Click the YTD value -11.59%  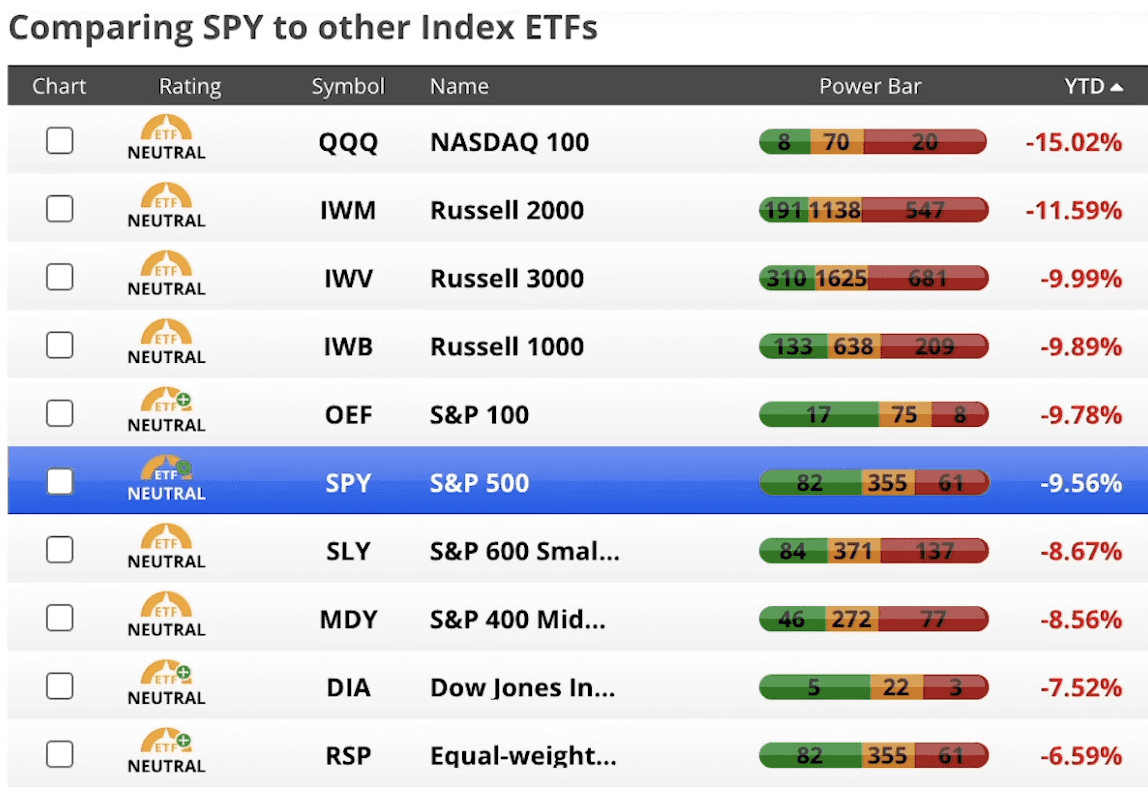1073,210
